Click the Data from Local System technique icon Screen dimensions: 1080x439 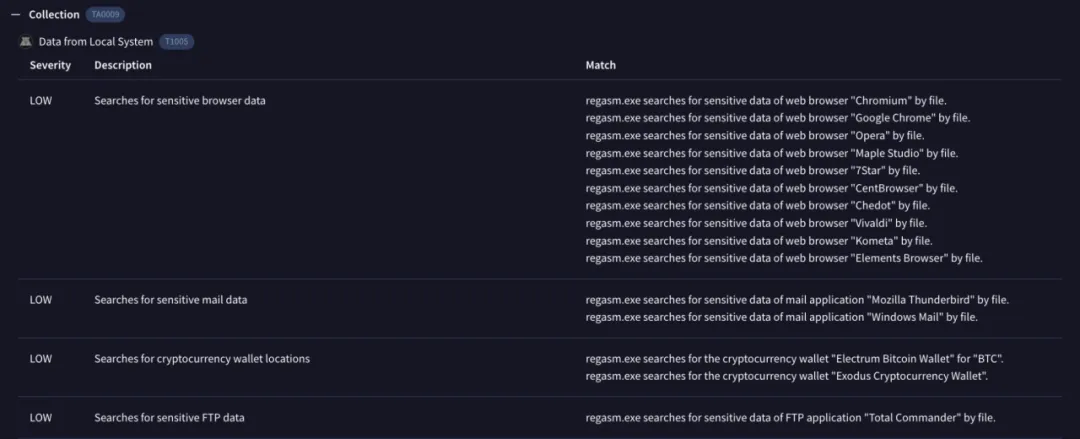(26, 42)
